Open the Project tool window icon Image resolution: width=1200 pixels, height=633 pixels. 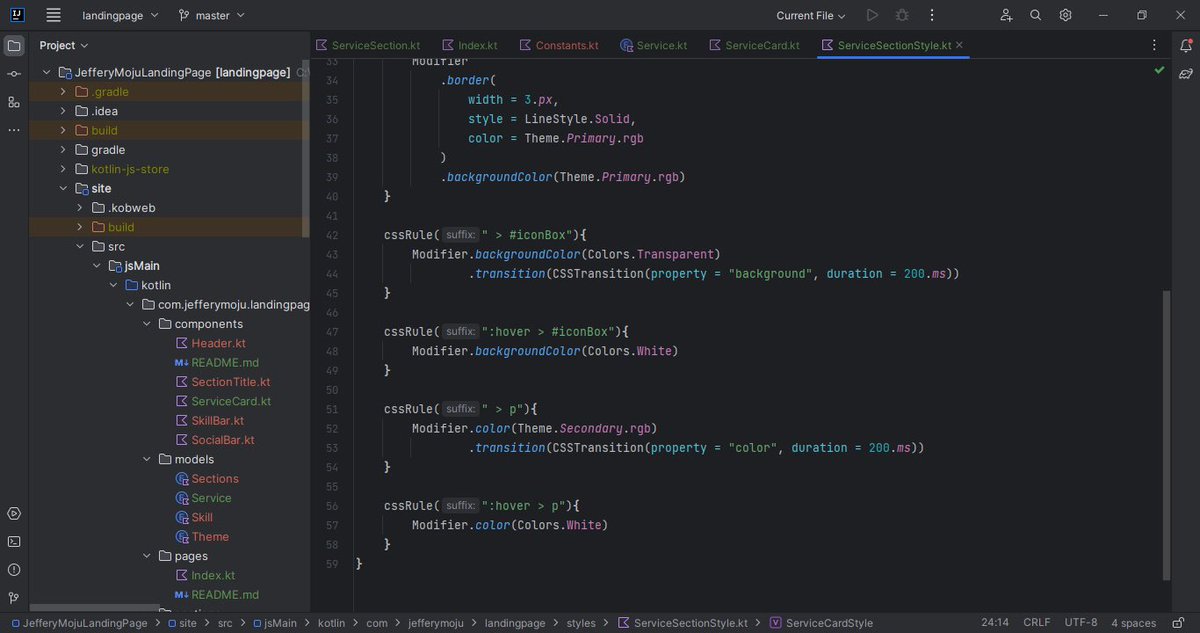coord(14,46)
